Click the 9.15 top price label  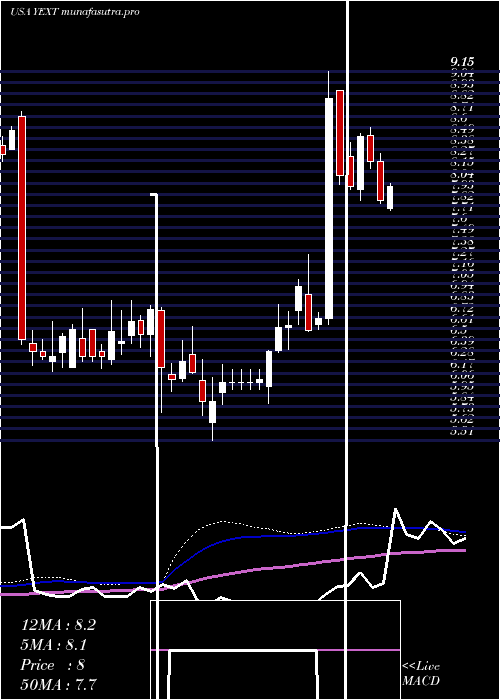tap(462, 62)
